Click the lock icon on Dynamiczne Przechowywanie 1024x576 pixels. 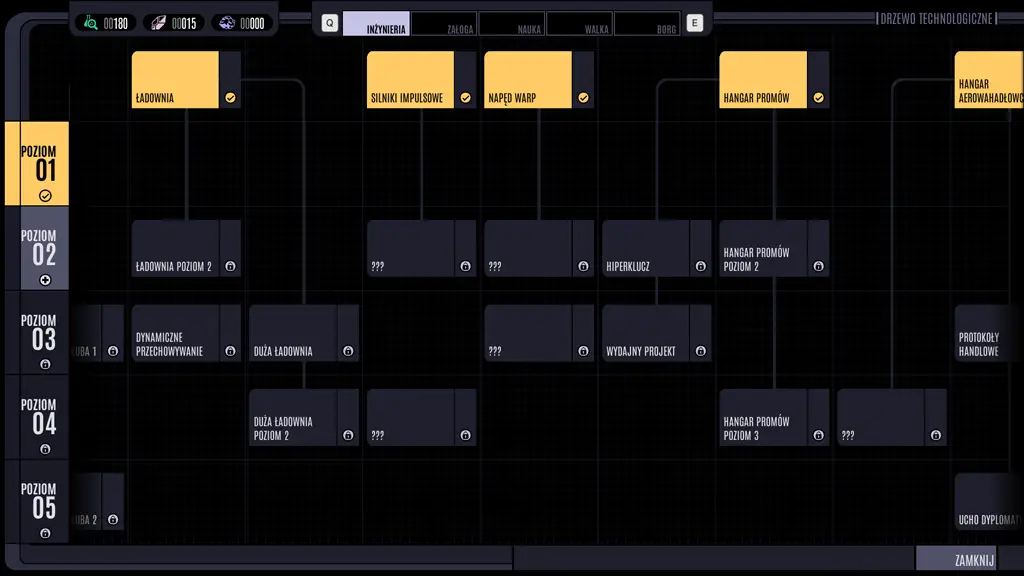pos(231,351)
